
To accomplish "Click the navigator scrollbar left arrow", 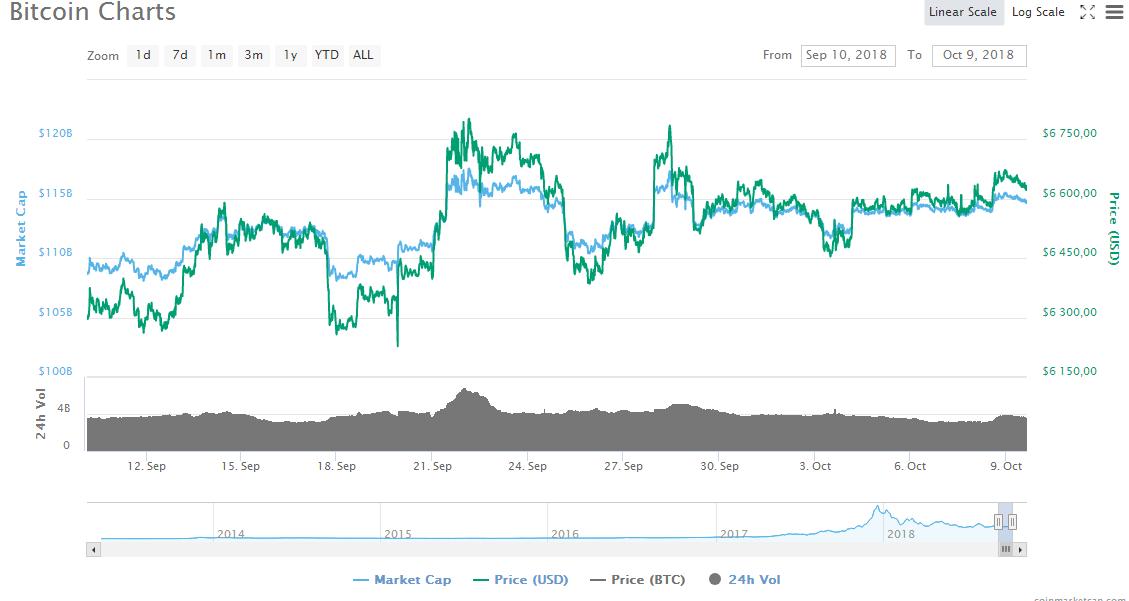I will (94, 549).
